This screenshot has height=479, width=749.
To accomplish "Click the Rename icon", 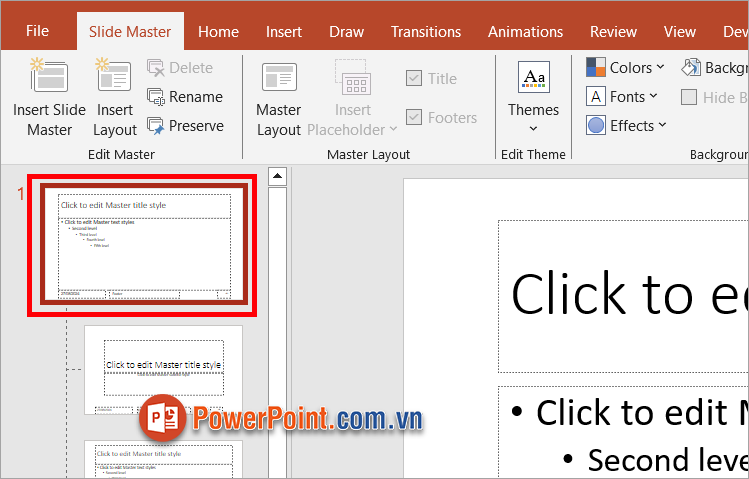I will (x=156, y=97).
